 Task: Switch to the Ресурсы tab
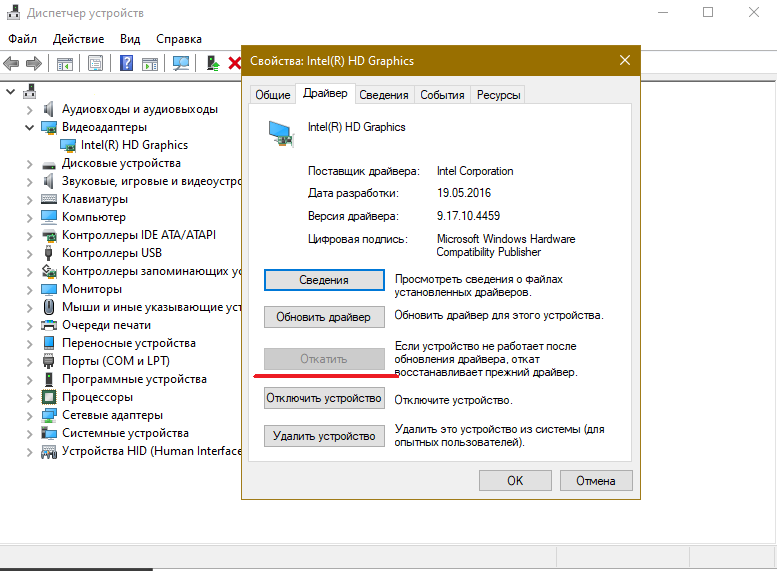pyautogui.click(x=499, y=95)
